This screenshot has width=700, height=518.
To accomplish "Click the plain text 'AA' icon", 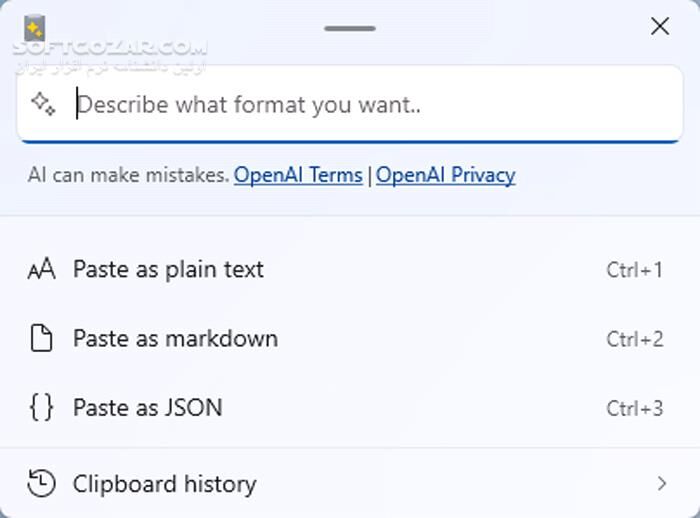I will (x=41, y=270).
